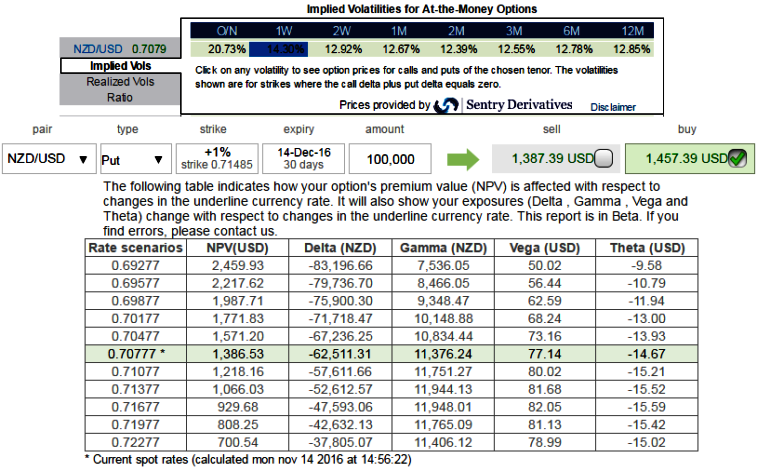
Task: Switch to the Implied Vols tab
Action: coord(120,66)
